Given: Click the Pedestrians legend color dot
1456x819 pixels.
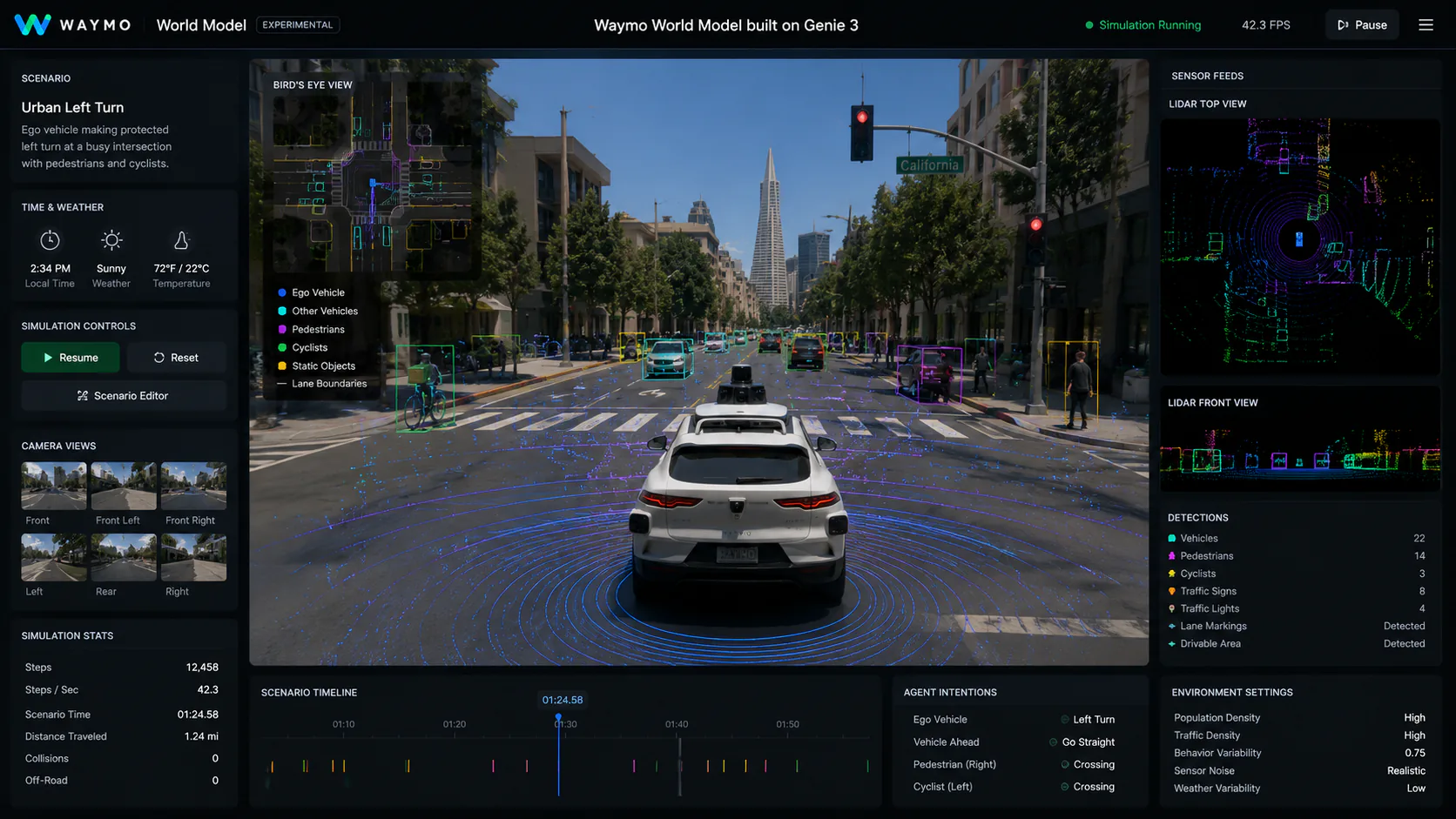Looking at the screenshot, I should 282,329.
